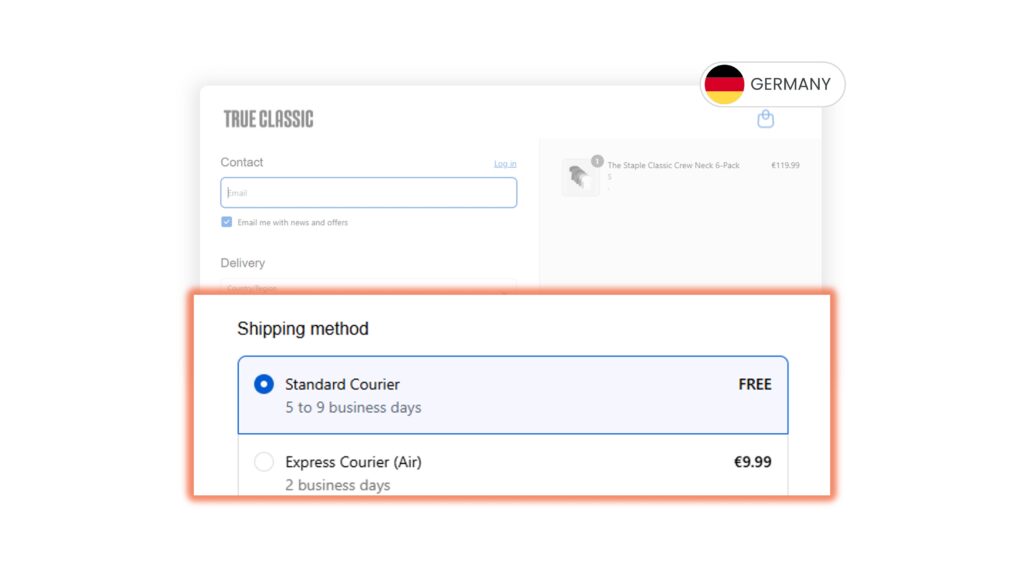Select the Standard Courier radio button
The height and width of the screenshot is (561, 1024).
coord(264,384)
